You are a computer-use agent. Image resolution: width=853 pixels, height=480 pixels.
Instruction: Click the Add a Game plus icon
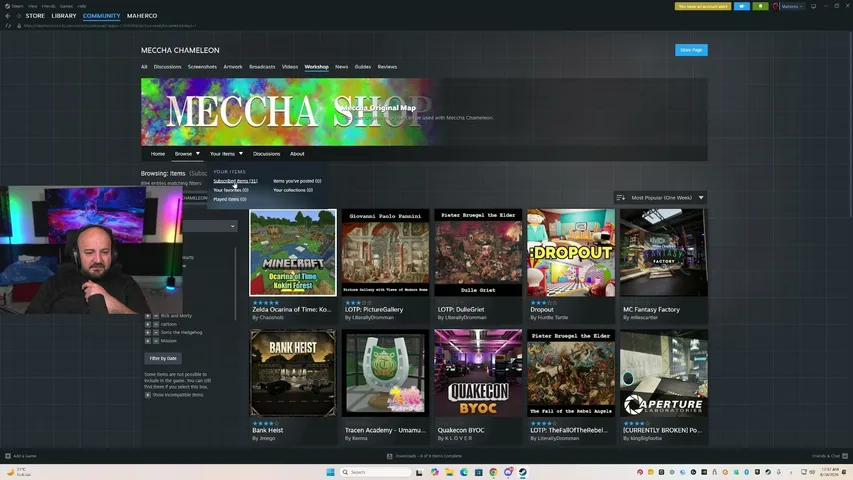(x=8, y=456)
